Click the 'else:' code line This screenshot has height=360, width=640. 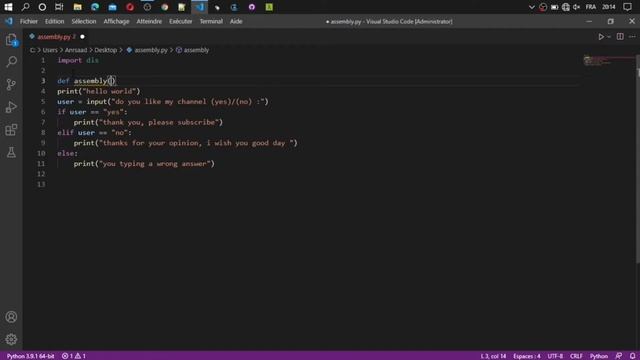[x=67, y=153]
